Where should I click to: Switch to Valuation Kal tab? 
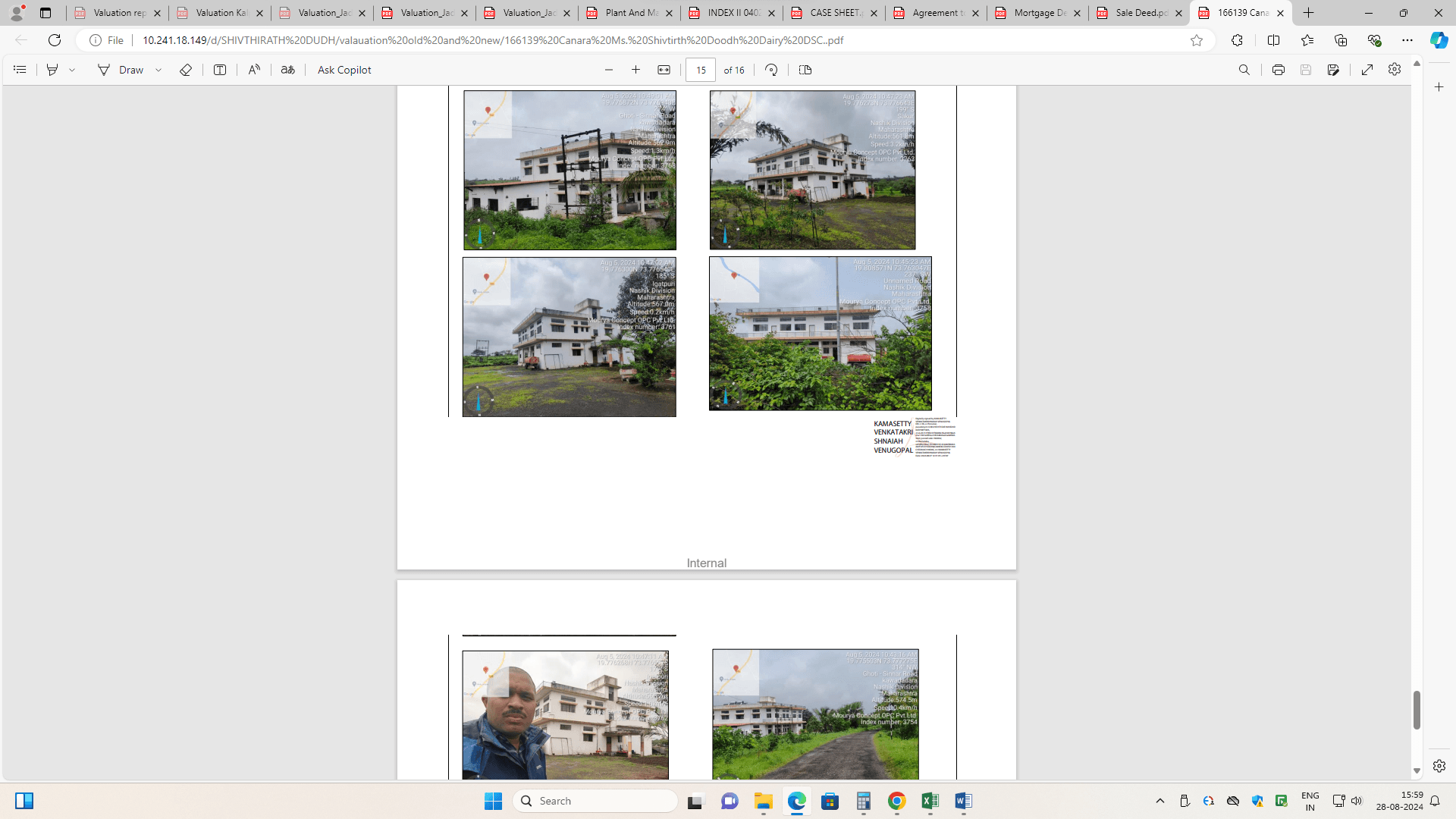pos(219,13)
